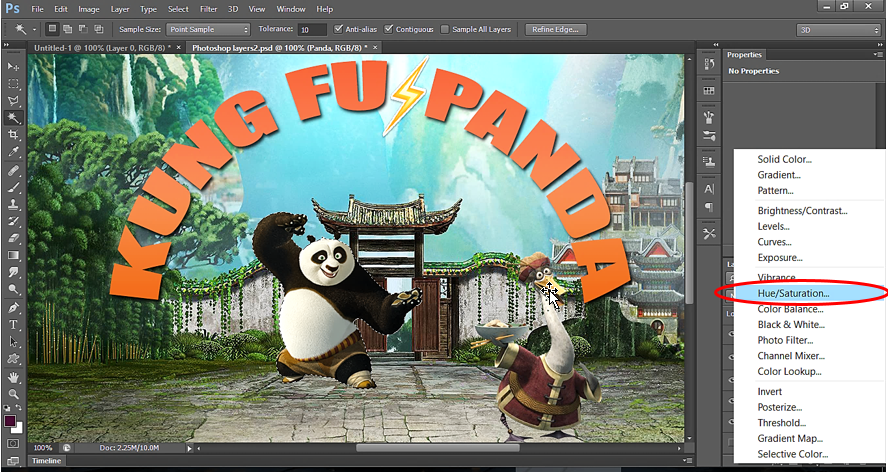
Task: Switch to Untitled-1 document tab
Action: click(105, 48)
